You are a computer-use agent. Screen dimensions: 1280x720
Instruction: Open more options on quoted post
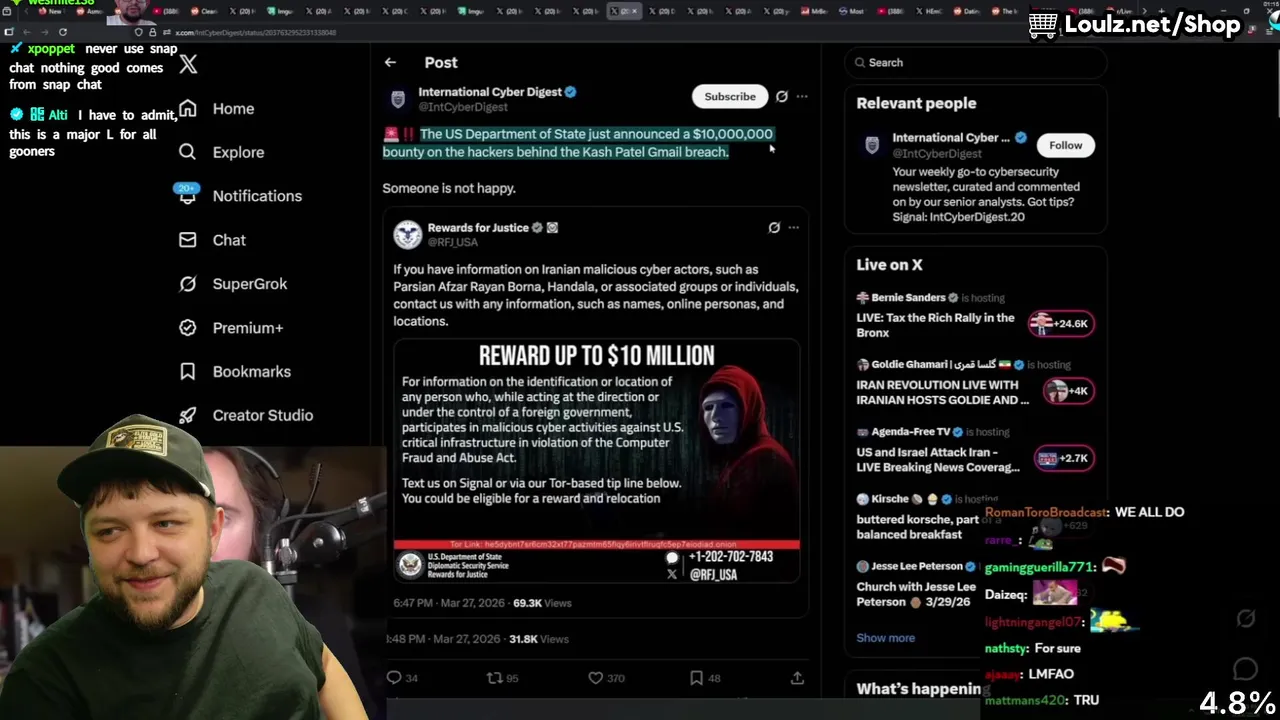click(794, 228)
